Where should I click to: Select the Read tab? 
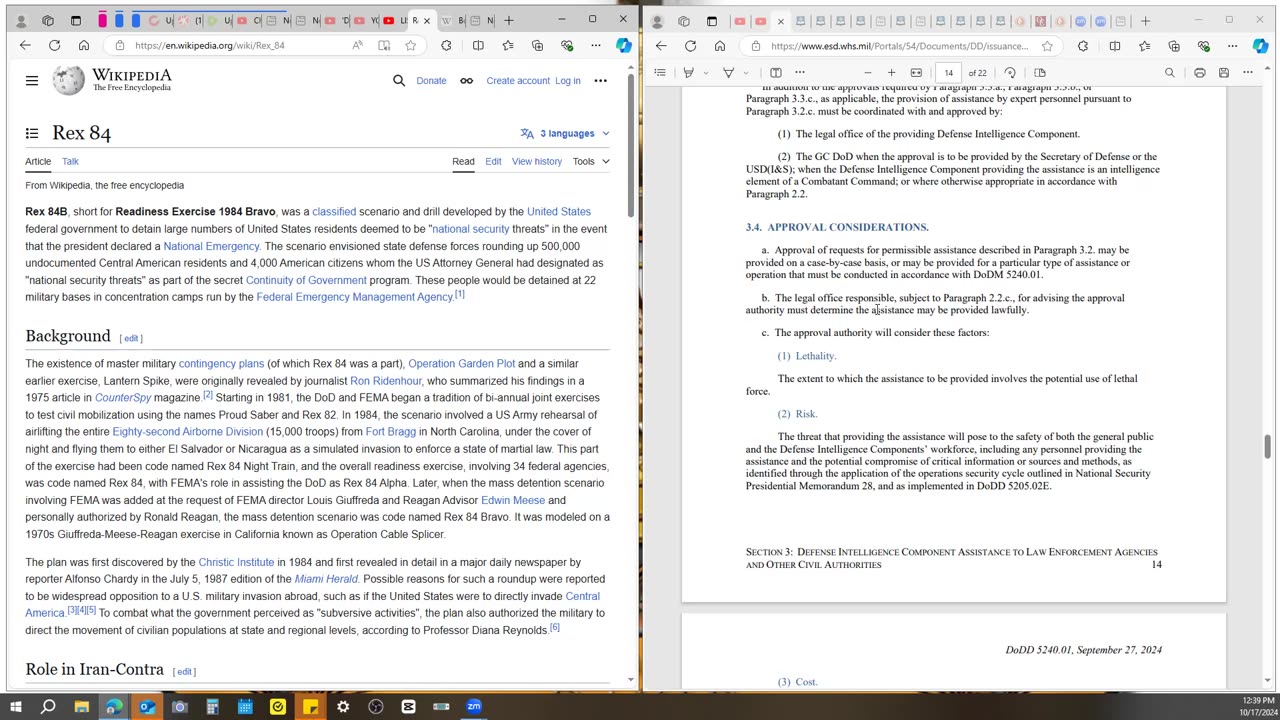click(463, 161)
